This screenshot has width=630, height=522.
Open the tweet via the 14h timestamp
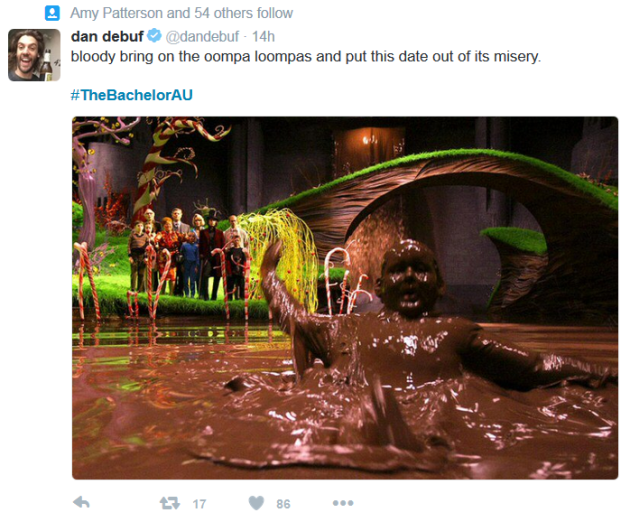tap(263, 37)
